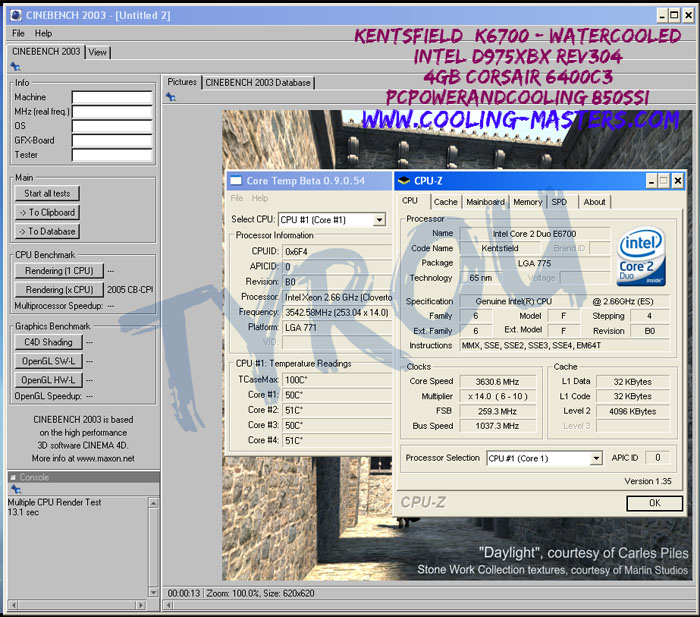Run Rendering (1 CPU) benchmark
This screenshot has width=700, height=617.
click(x=59, y=271)
